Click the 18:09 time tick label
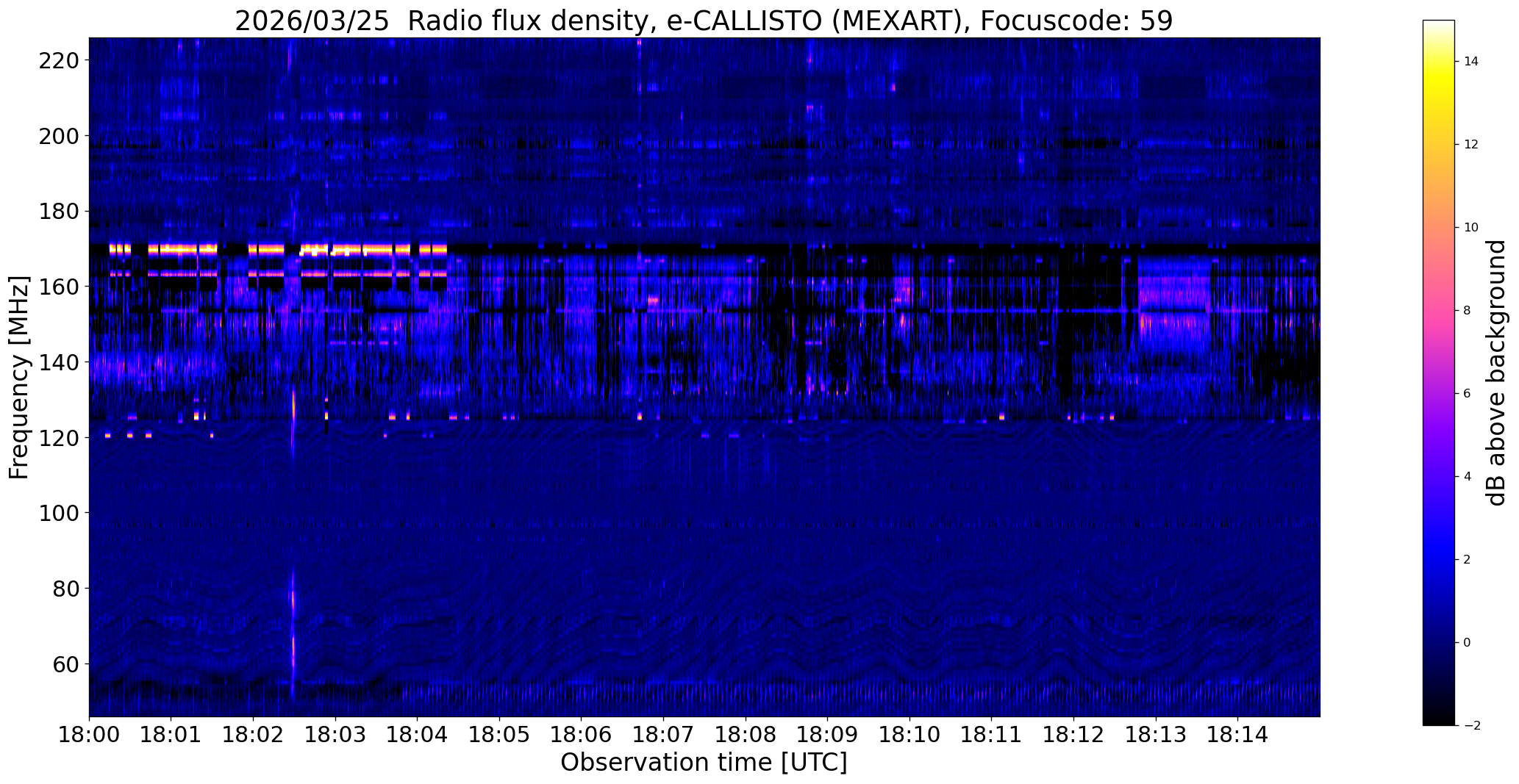 [828, 736]
